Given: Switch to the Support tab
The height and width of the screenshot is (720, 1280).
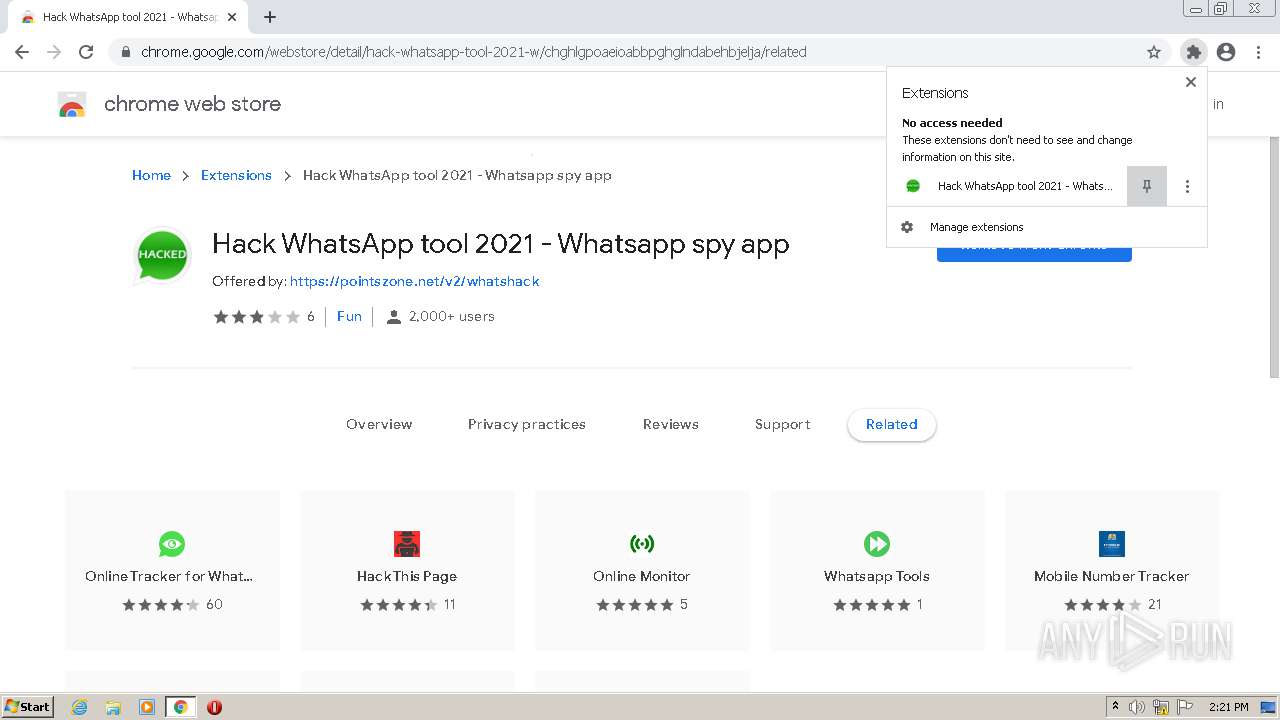Looking at the screenshot, I should coord(783,424).
